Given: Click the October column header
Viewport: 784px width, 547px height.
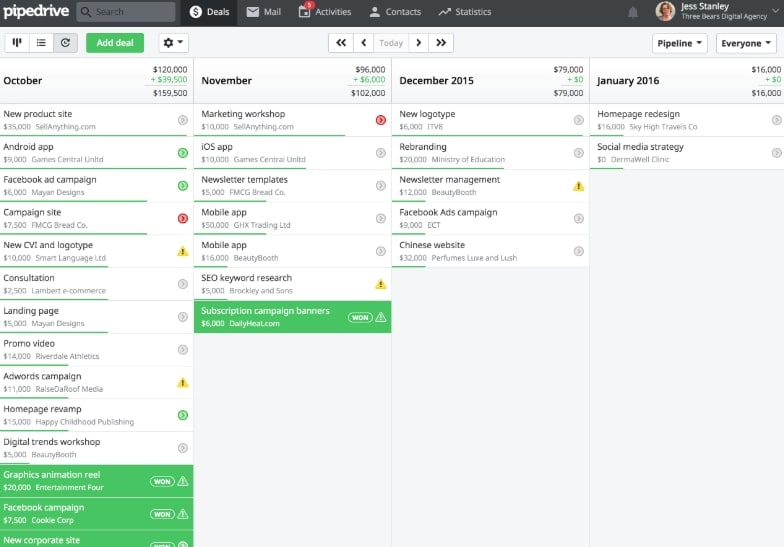Looking at the screenshot, I should coord(96,80).
